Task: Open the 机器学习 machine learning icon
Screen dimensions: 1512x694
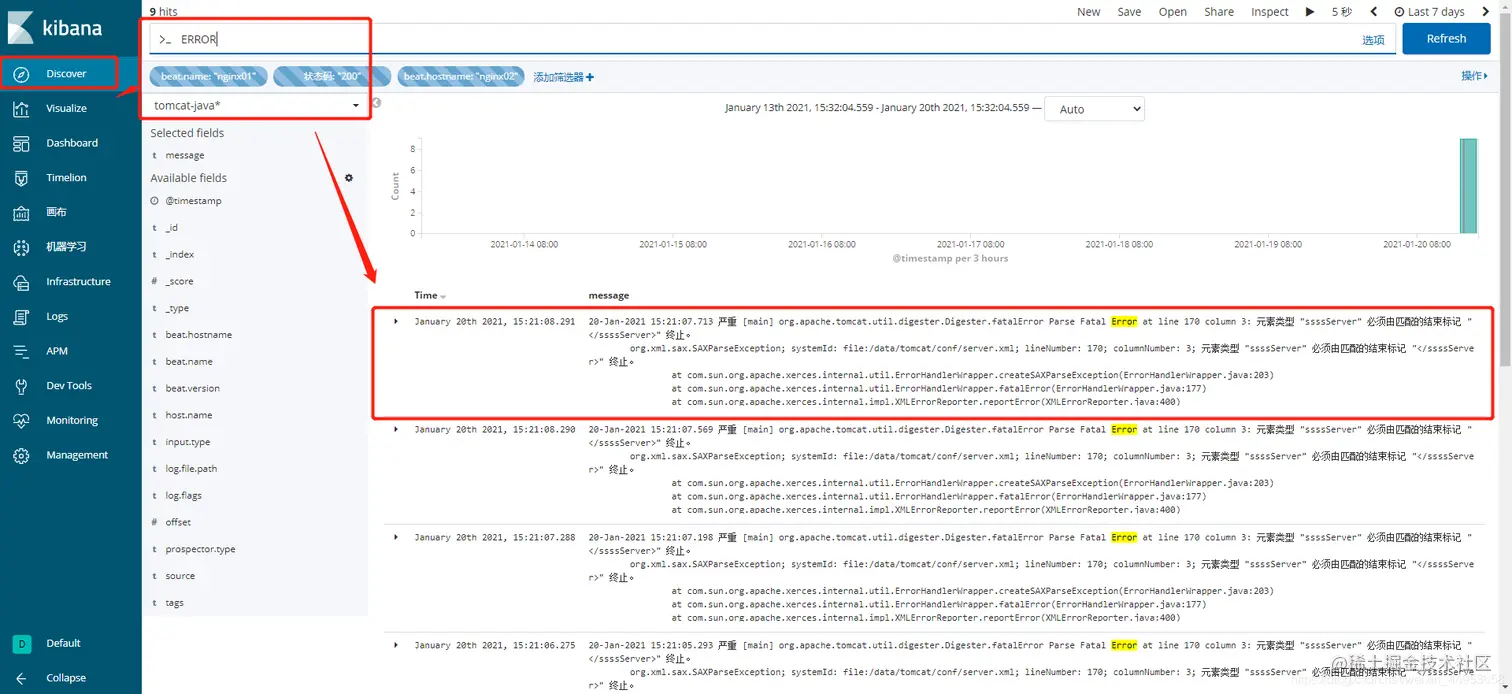Action: point(21,247)
